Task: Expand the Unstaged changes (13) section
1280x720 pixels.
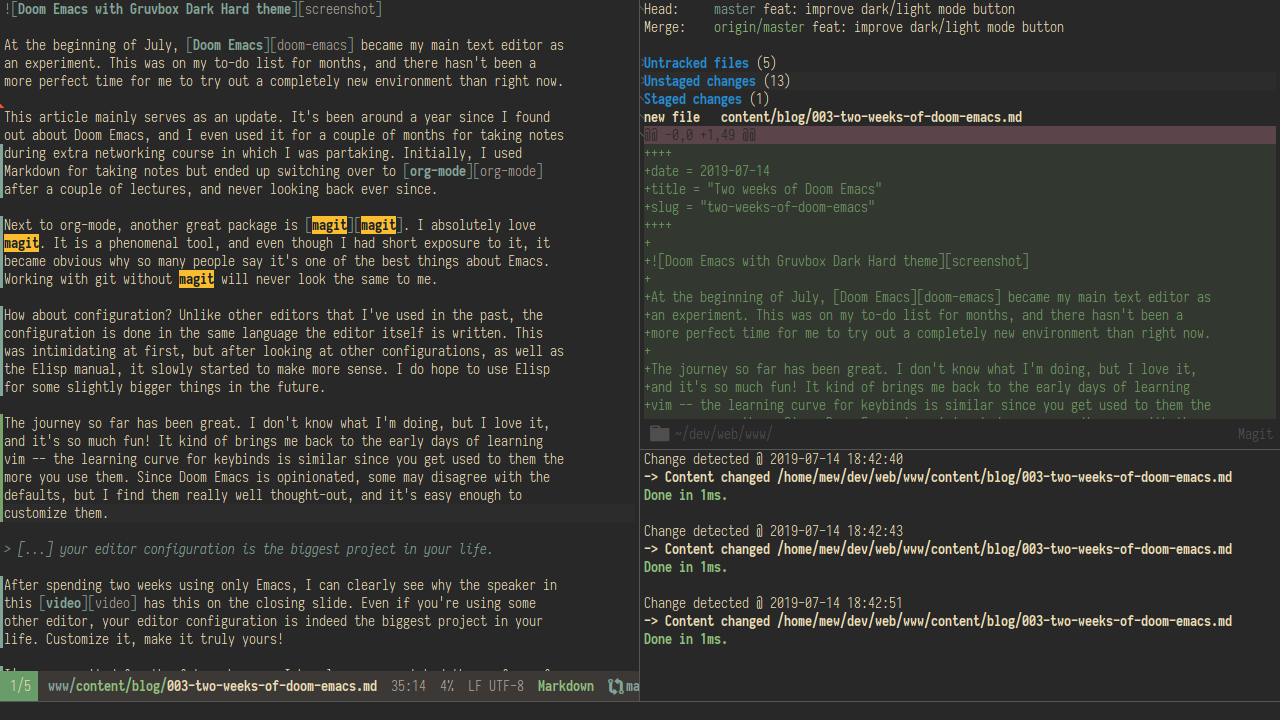Action: [716, 81]
